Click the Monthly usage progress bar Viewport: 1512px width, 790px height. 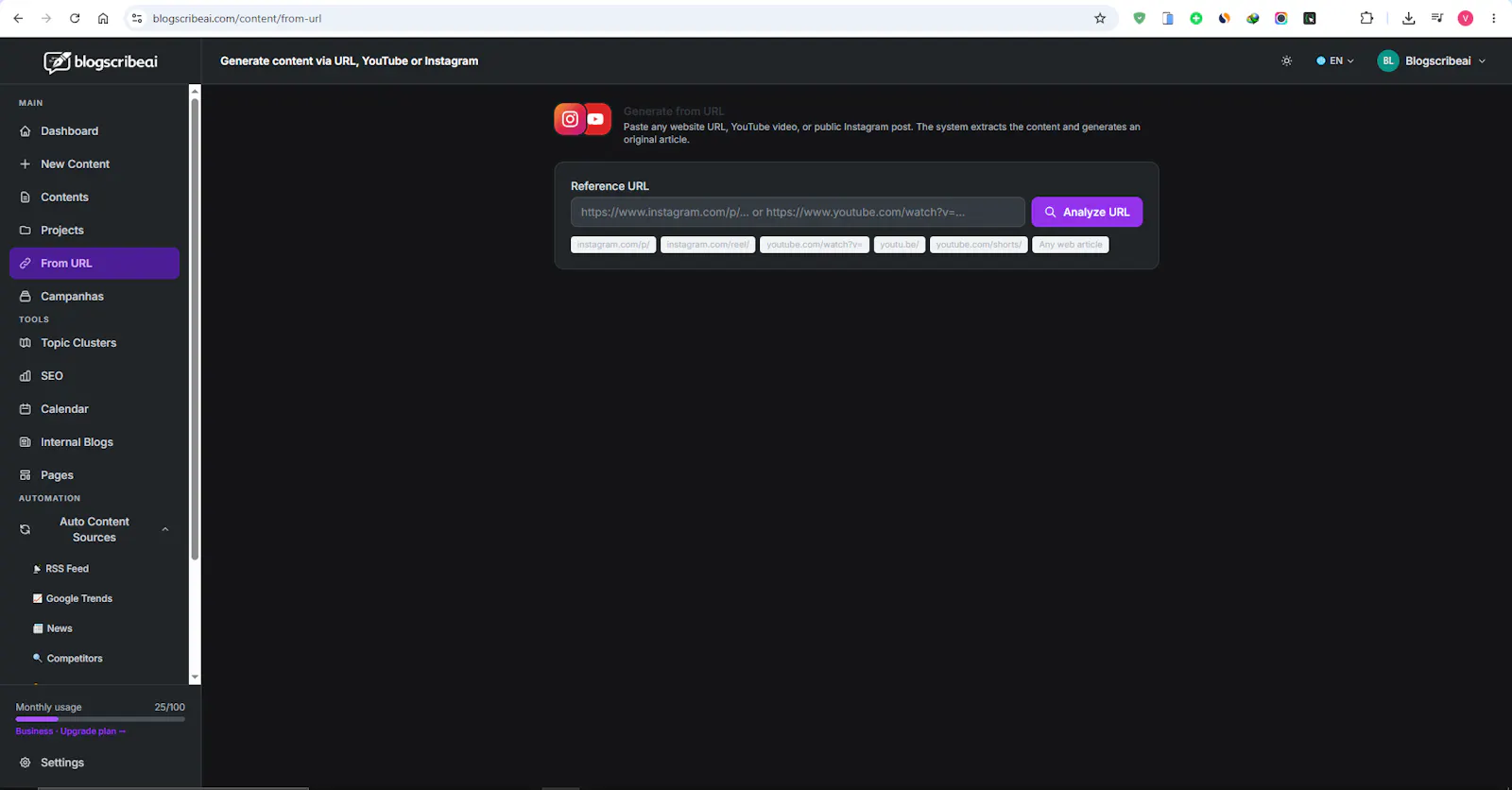point(100,719)
